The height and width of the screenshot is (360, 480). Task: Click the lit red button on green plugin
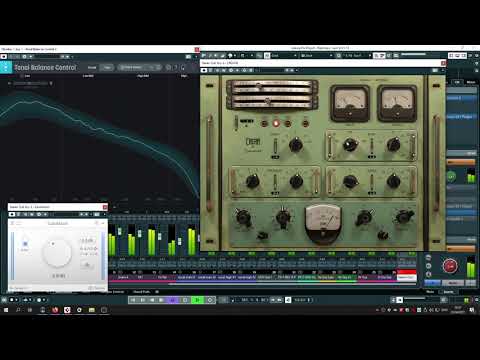(x=276, y=123)
